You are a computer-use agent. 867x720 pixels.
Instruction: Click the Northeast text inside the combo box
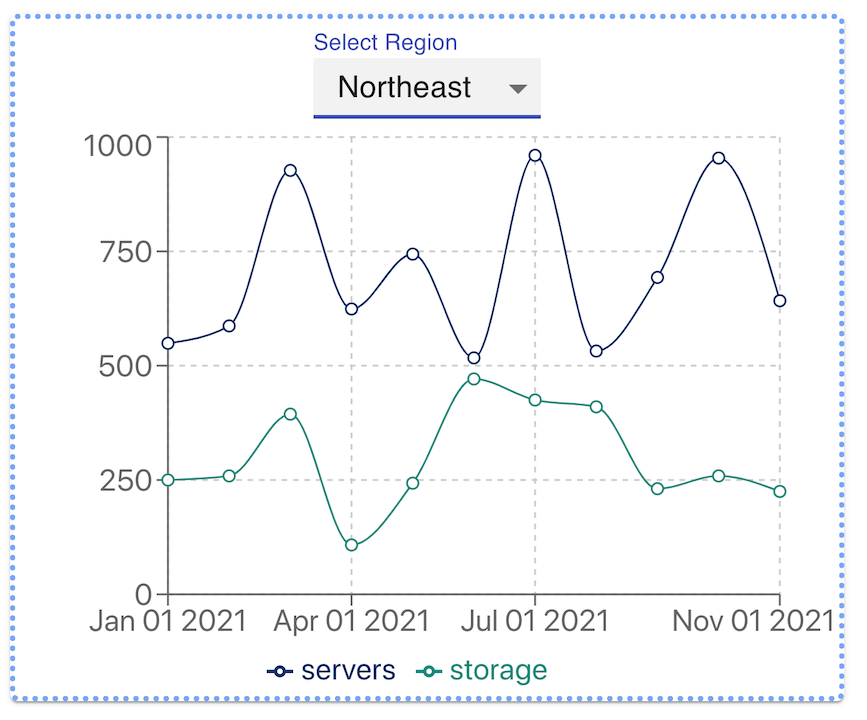[x=404, y=88]
